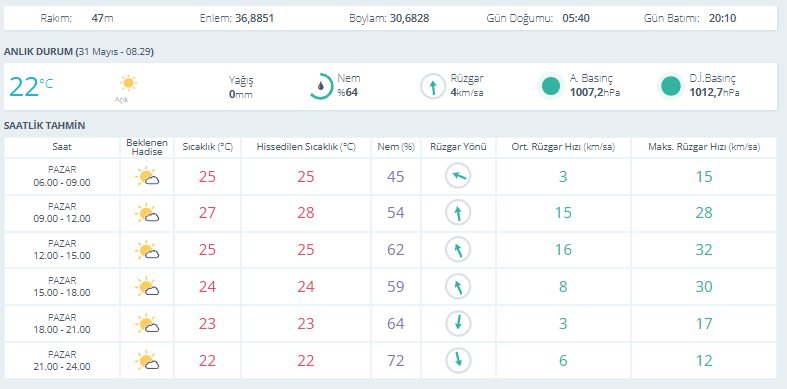Click humidity value 59 in the table
The width and height of the screenshot is (787, 389).
396,287
